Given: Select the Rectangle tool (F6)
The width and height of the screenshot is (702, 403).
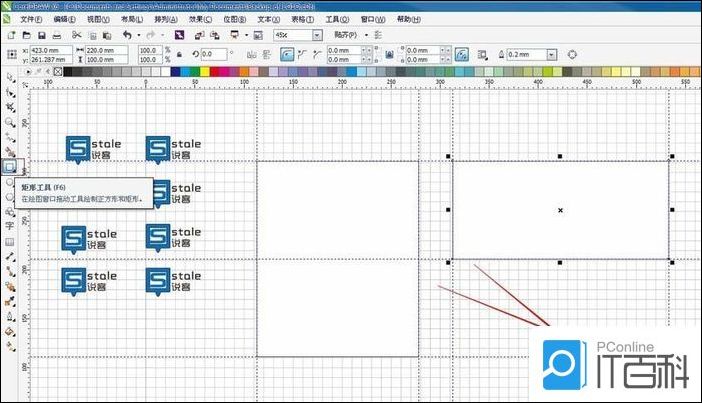Looking at the screenshot, I should pos(9,167).
